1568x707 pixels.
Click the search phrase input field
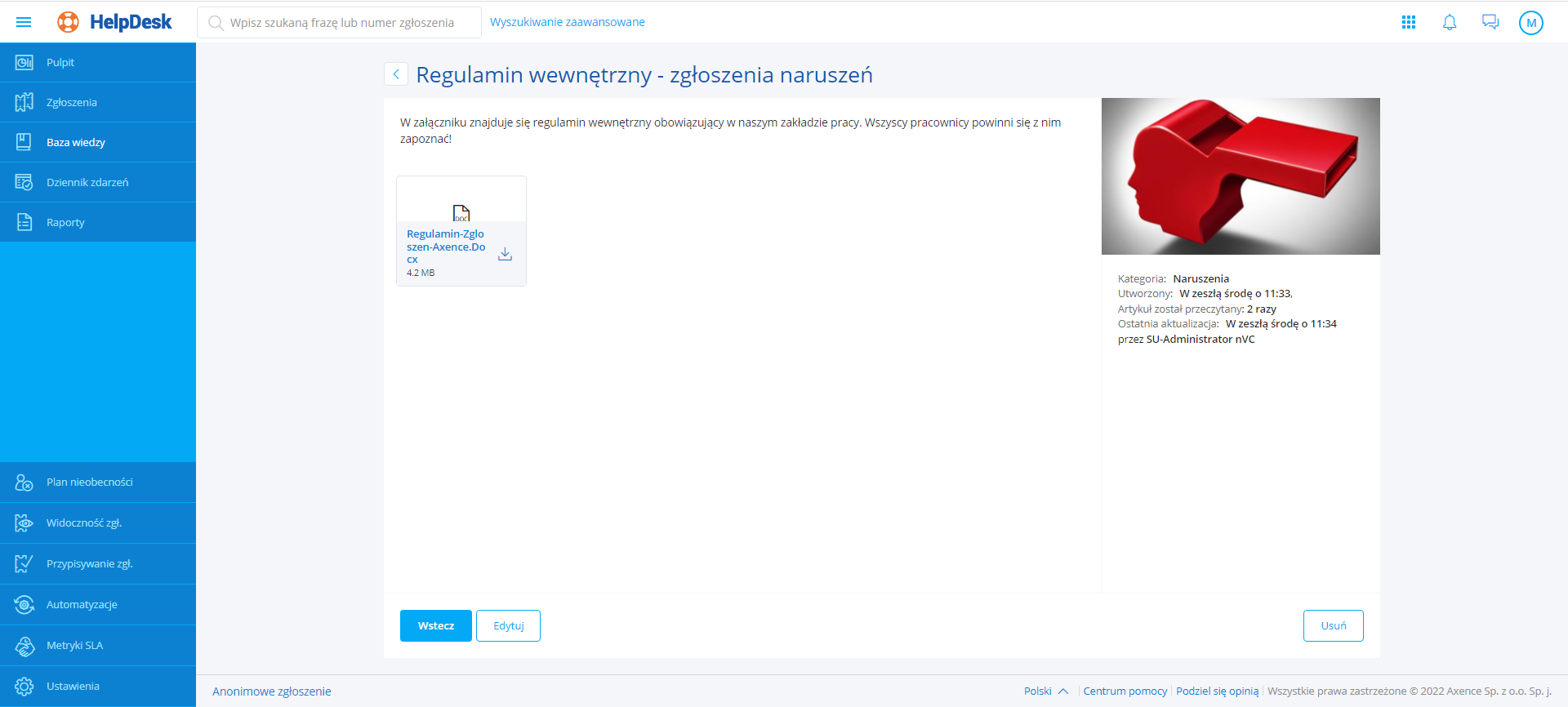tap(341, 23)
